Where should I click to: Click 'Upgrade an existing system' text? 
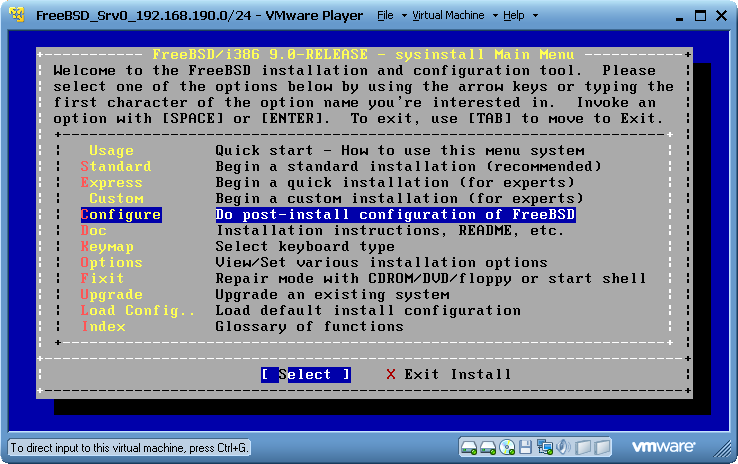click(332, 295)
